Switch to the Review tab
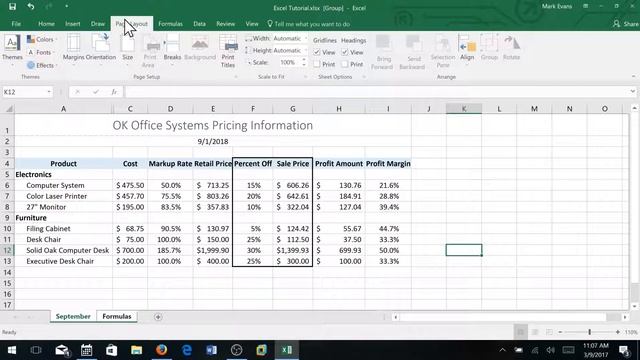Viewport: 640px width, 360px height. click(x=225, y=24)
